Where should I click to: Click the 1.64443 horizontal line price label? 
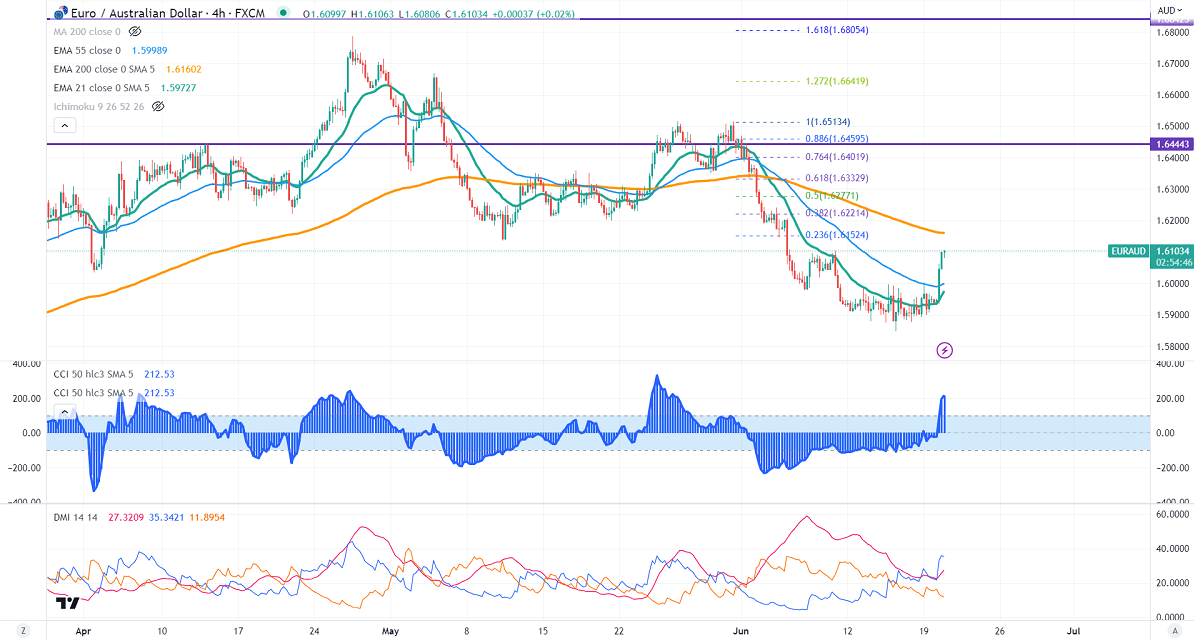[1172, 144]
